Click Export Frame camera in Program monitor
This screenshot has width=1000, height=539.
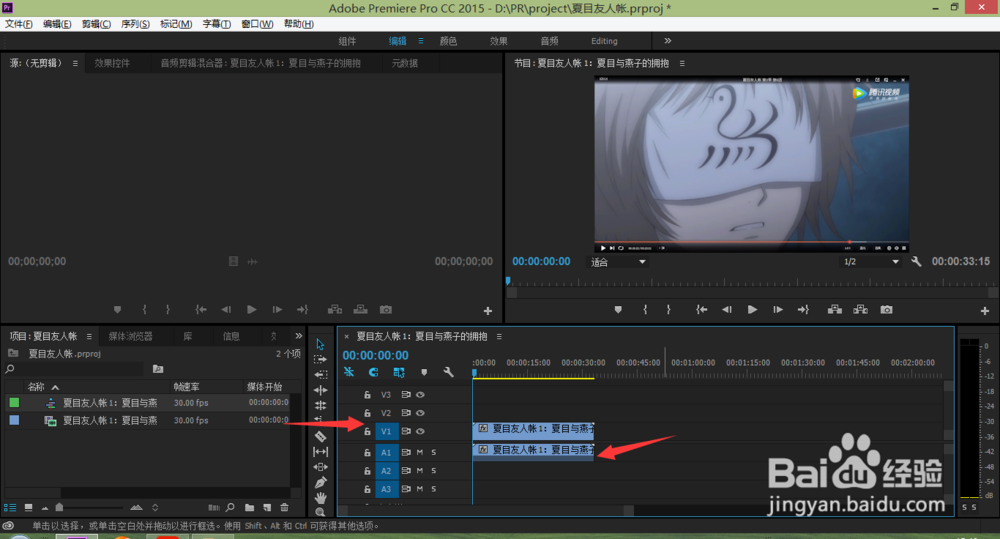886,309
